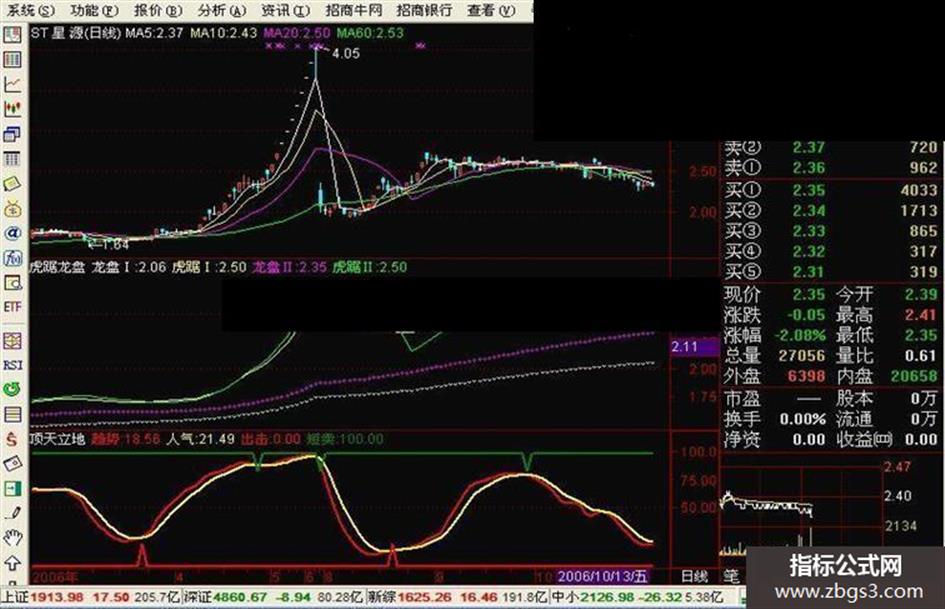Click the 新综 1625.26 index in status bar

pyautogui.click(x=410, y=598)
